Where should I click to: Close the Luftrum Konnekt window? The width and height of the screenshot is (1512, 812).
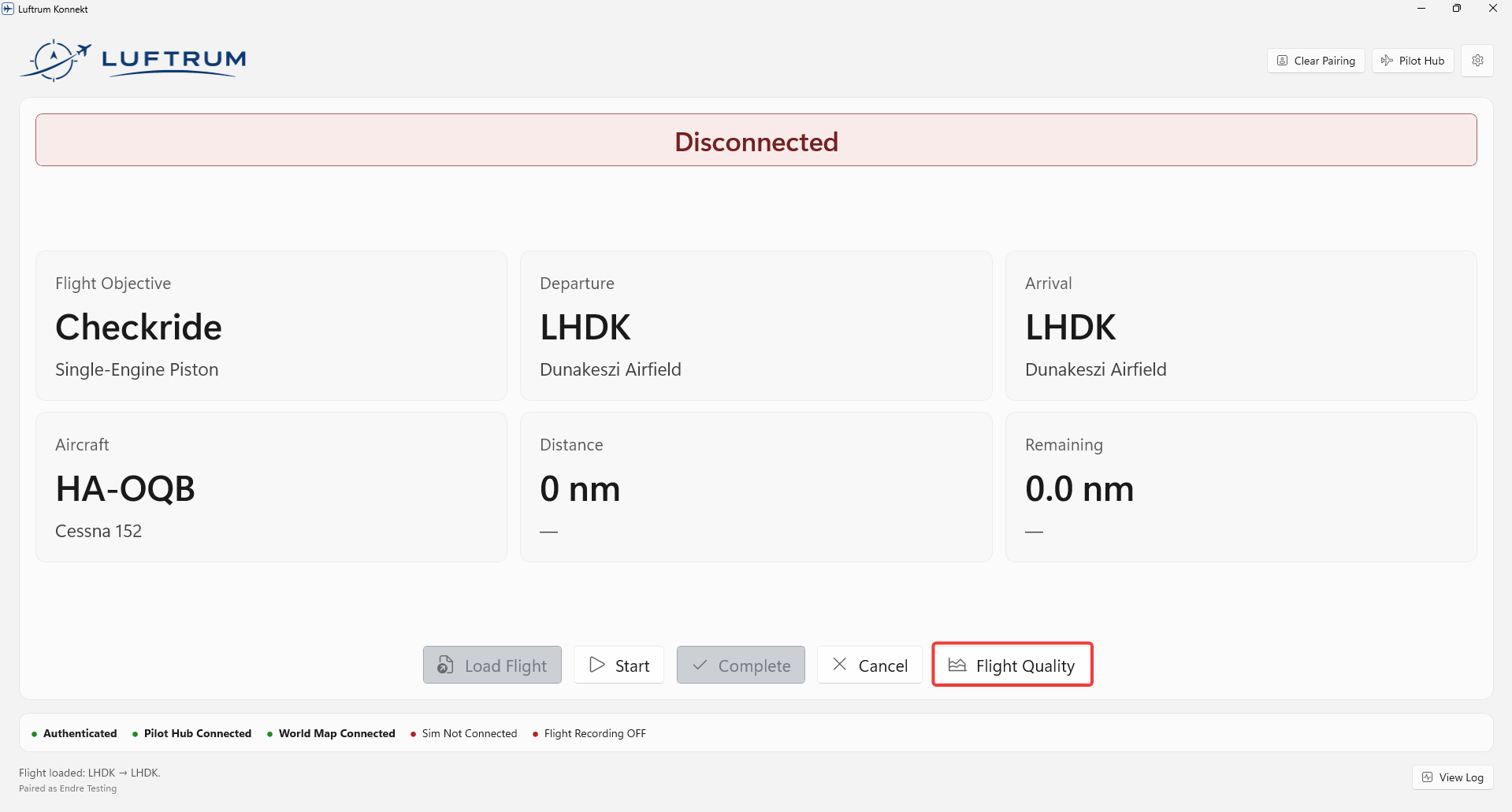(x=1493, y=9)
